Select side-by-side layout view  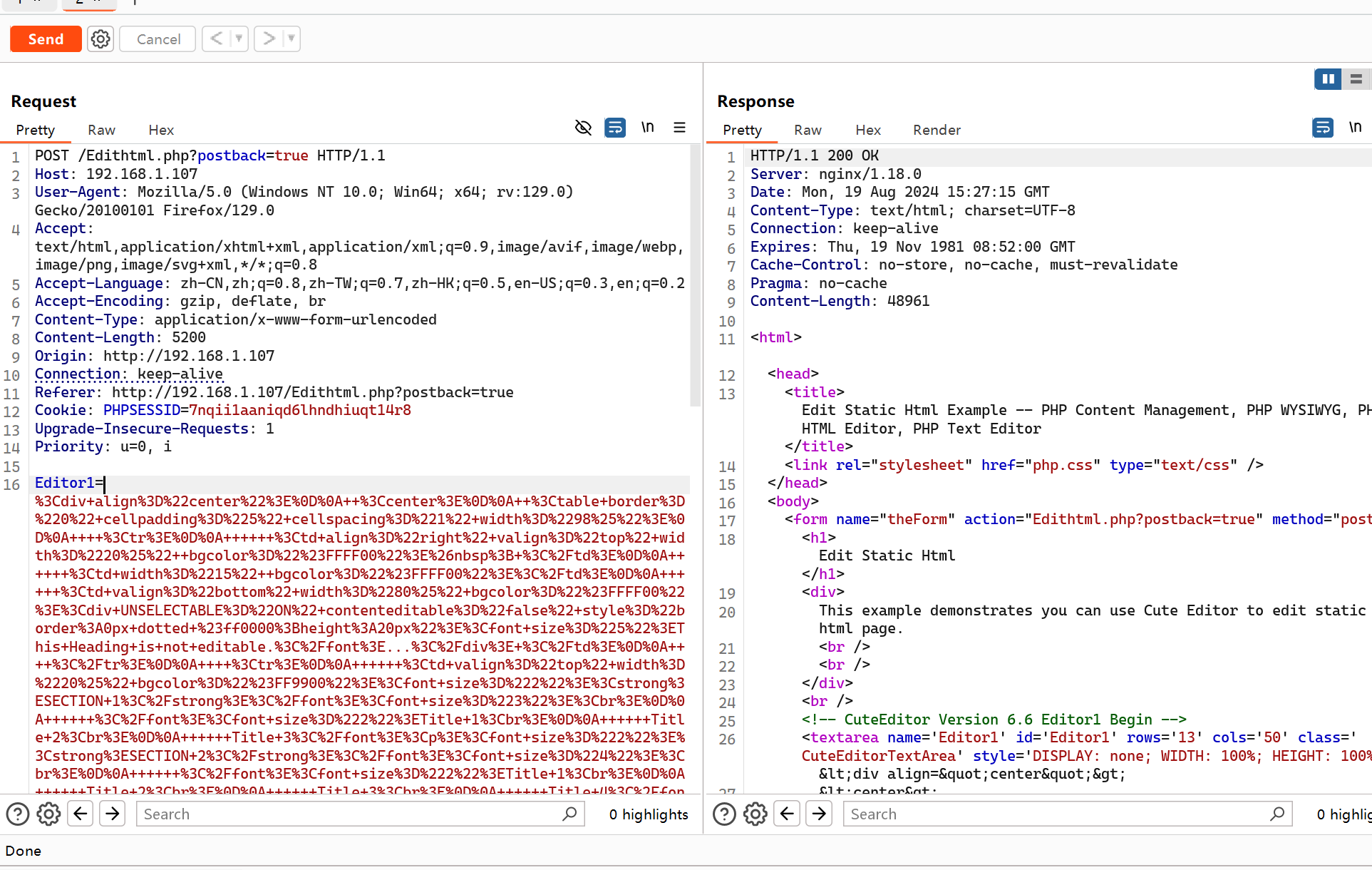1328,79
